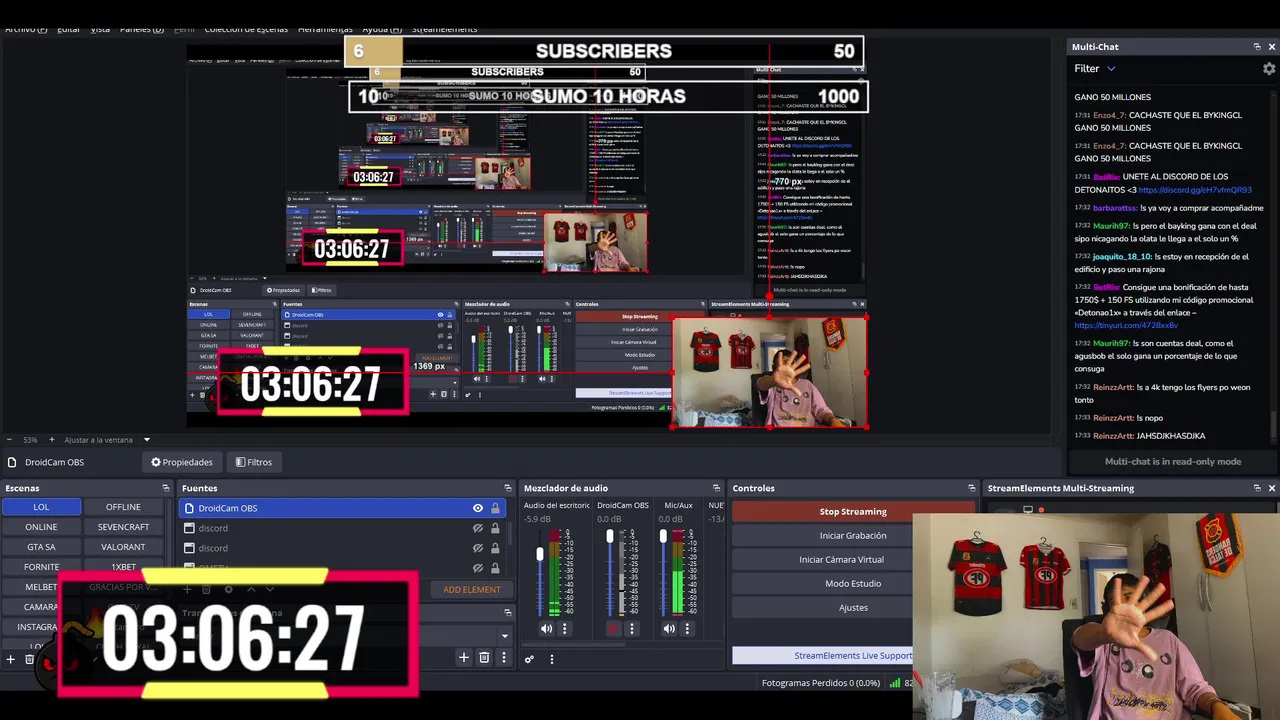Hide the DroidCam OBS source
The width and height of the screenshot is (1280, 720).
[x=478, y=508]
